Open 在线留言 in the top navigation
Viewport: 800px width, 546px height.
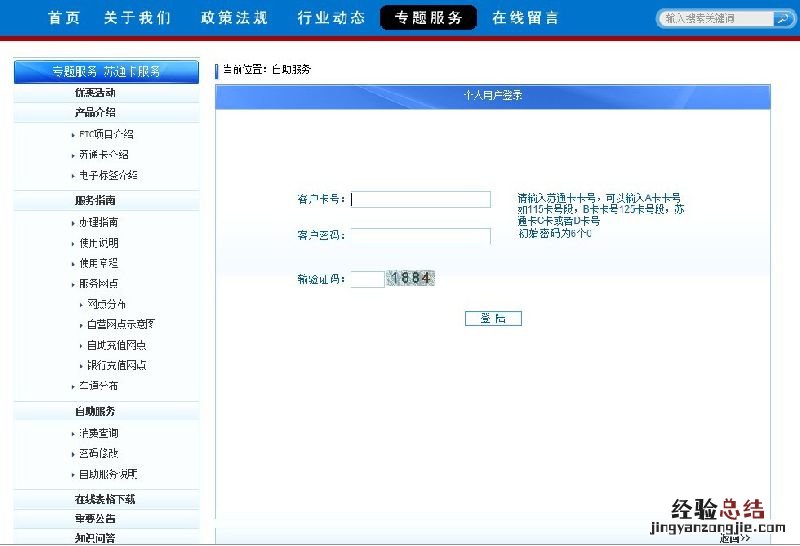pyautogui.click(x=525, y=18)
